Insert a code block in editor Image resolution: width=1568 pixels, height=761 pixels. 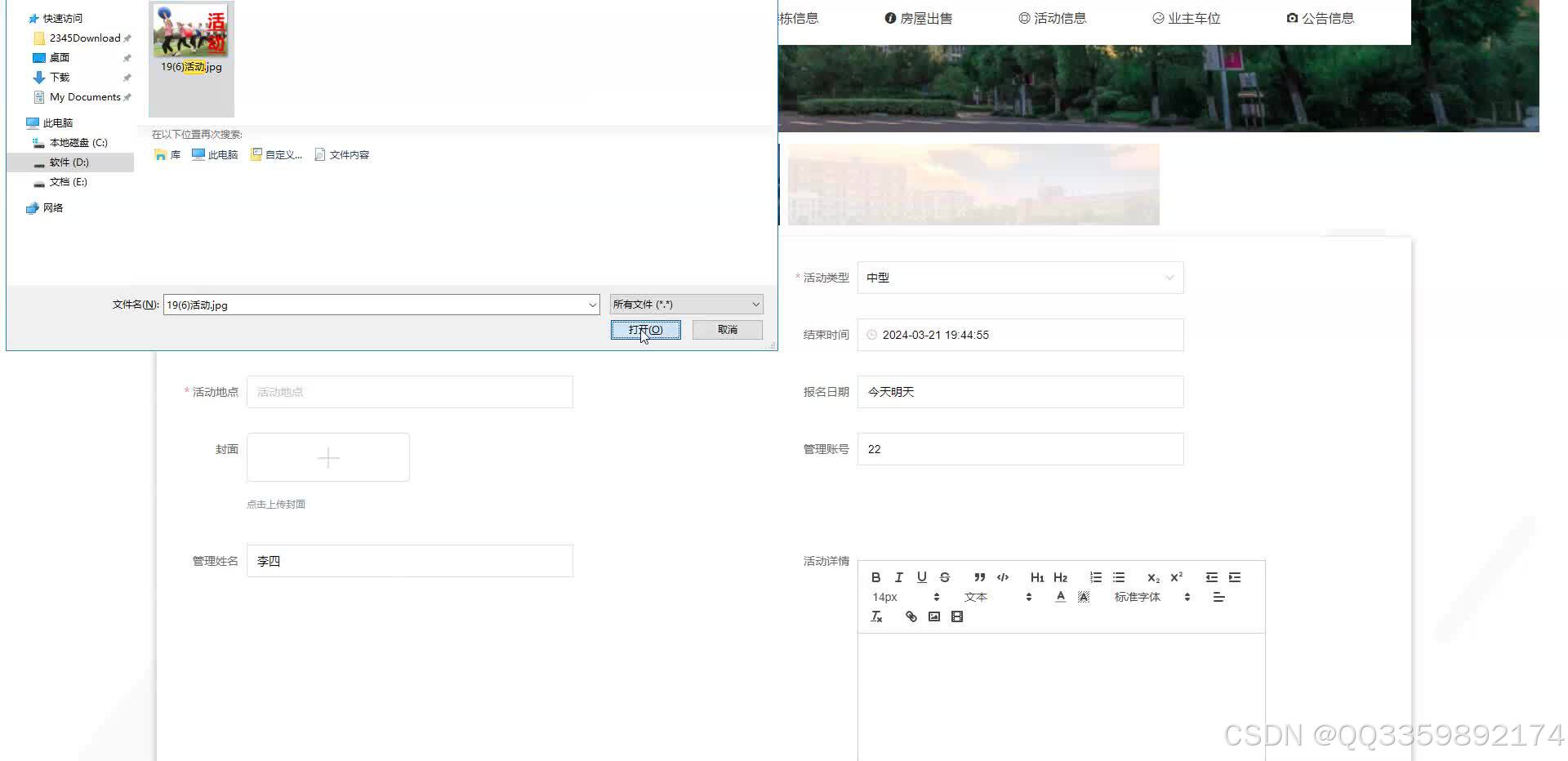click(1003, 577)
